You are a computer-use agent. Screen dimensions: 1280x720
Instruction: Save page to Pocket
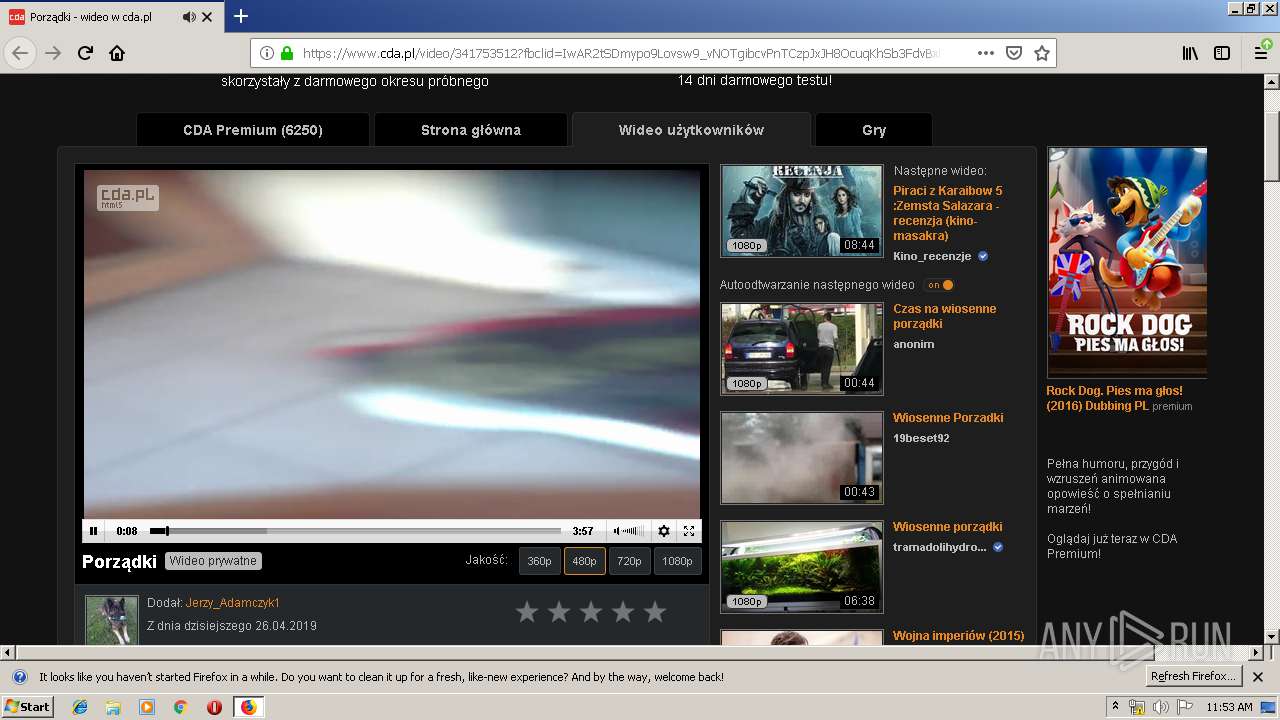pyautogui.click(x=1013, y=53)
